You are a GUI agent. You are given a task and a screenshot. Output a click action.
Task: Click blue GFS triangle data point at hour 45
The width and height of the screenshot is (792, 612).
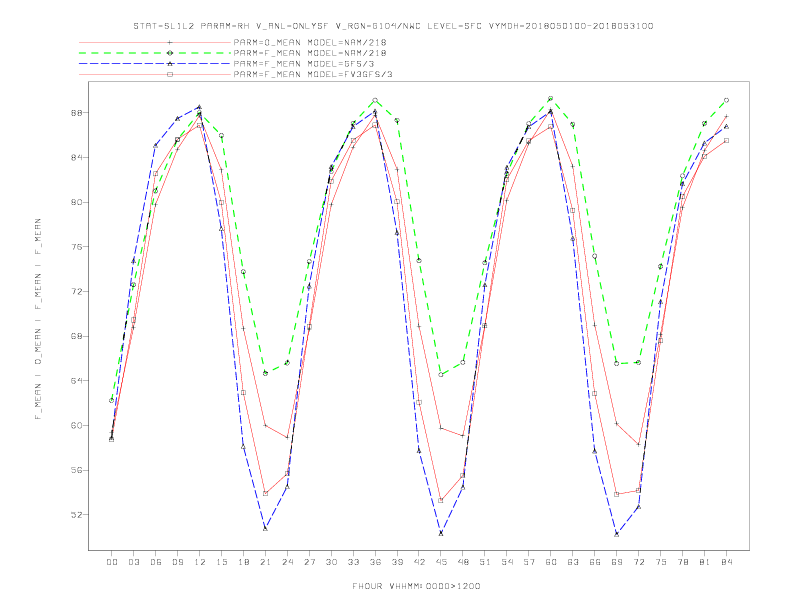[441, 533]
